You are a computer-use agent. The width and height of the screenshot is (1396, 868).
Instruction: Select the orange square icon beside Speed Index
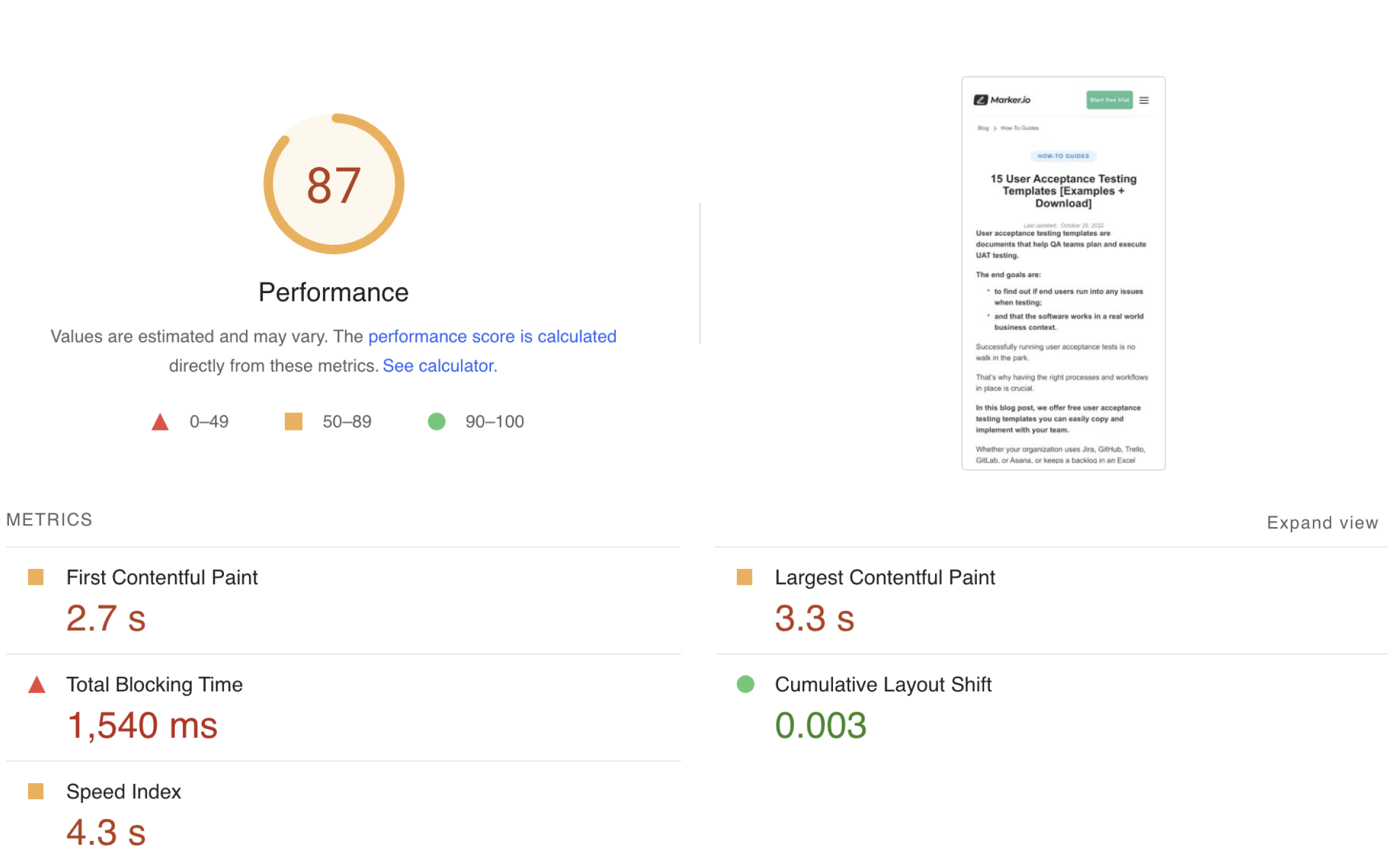point(36,792)
